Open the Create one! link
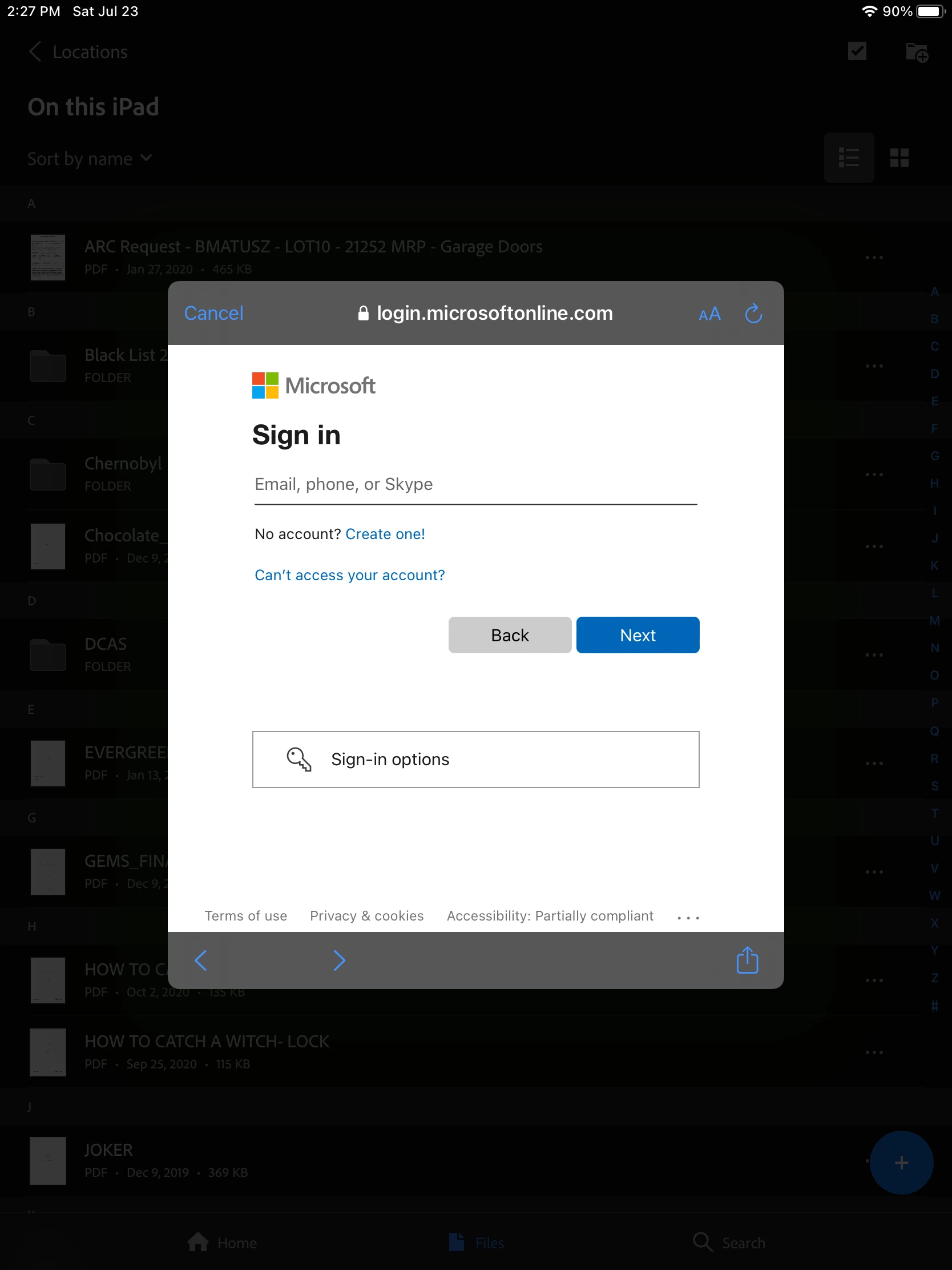 [385, 534]
